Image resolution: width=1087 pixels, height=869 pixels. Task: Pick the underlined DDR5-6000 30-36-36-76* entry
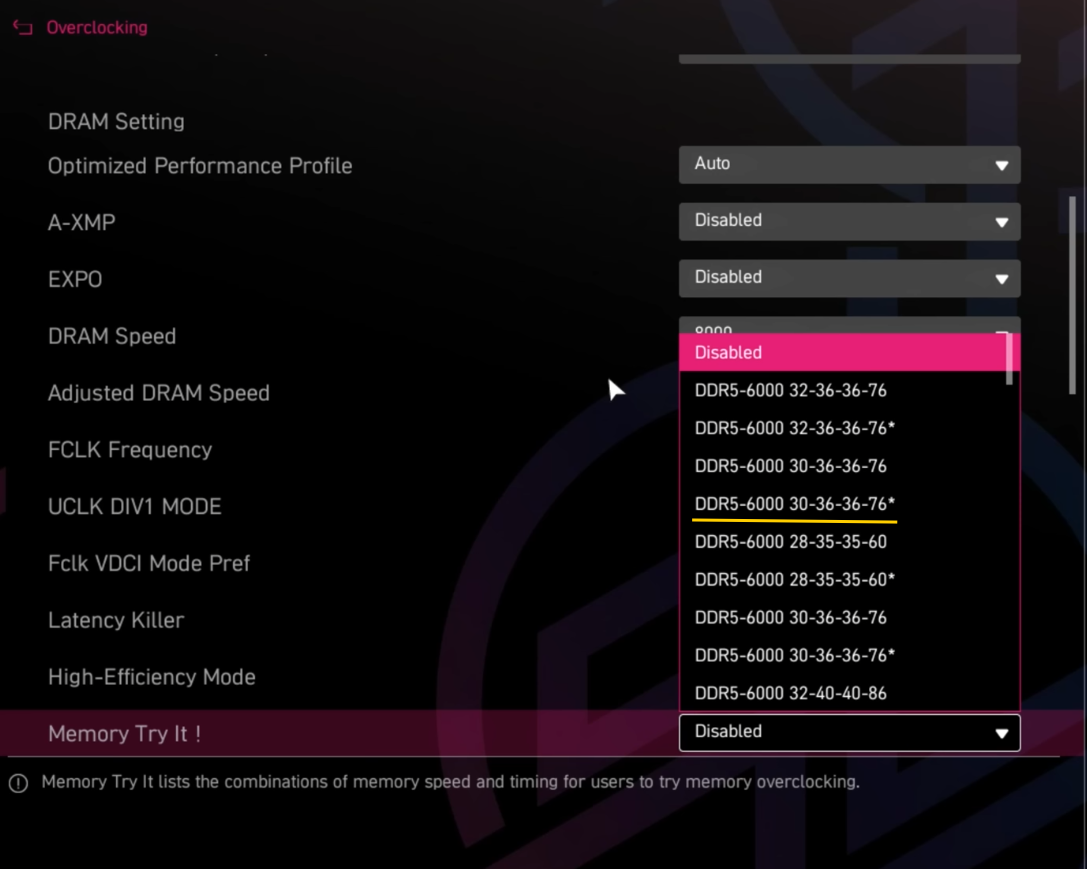pyautogui.click(x=794, y=504)
